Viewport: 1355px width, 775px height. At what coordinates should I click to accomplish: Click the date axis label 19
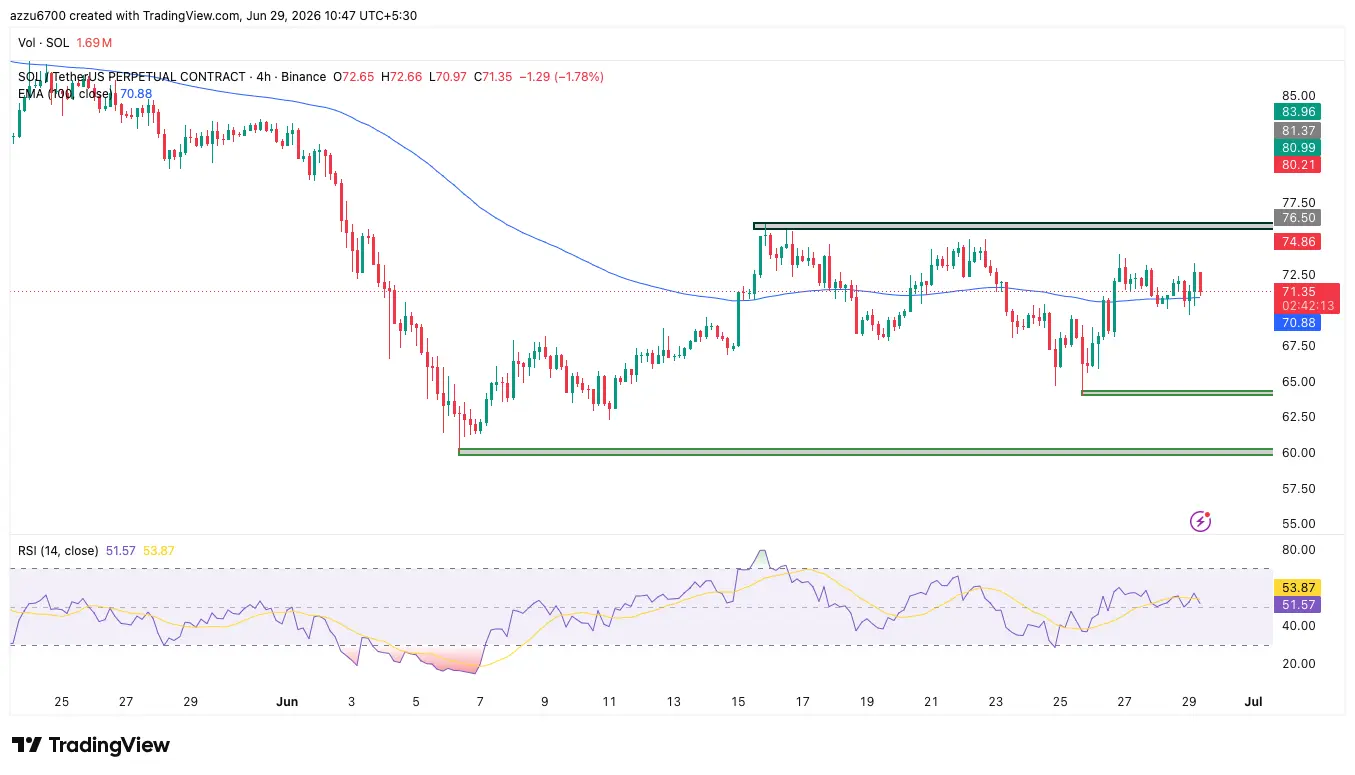pyautogui.click(x=866, y=702)
